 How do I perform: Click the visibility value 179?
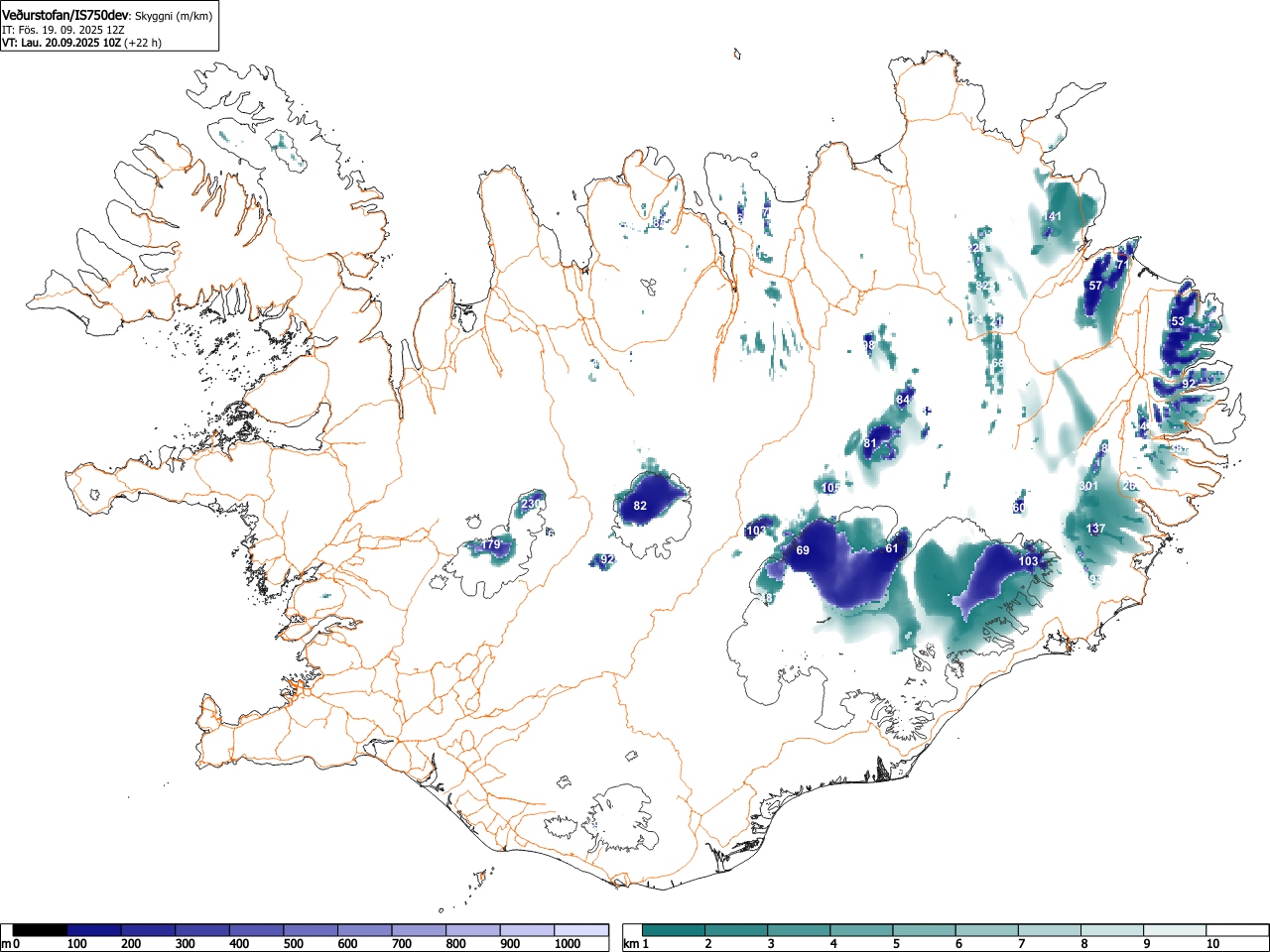(x=491, y=544)
